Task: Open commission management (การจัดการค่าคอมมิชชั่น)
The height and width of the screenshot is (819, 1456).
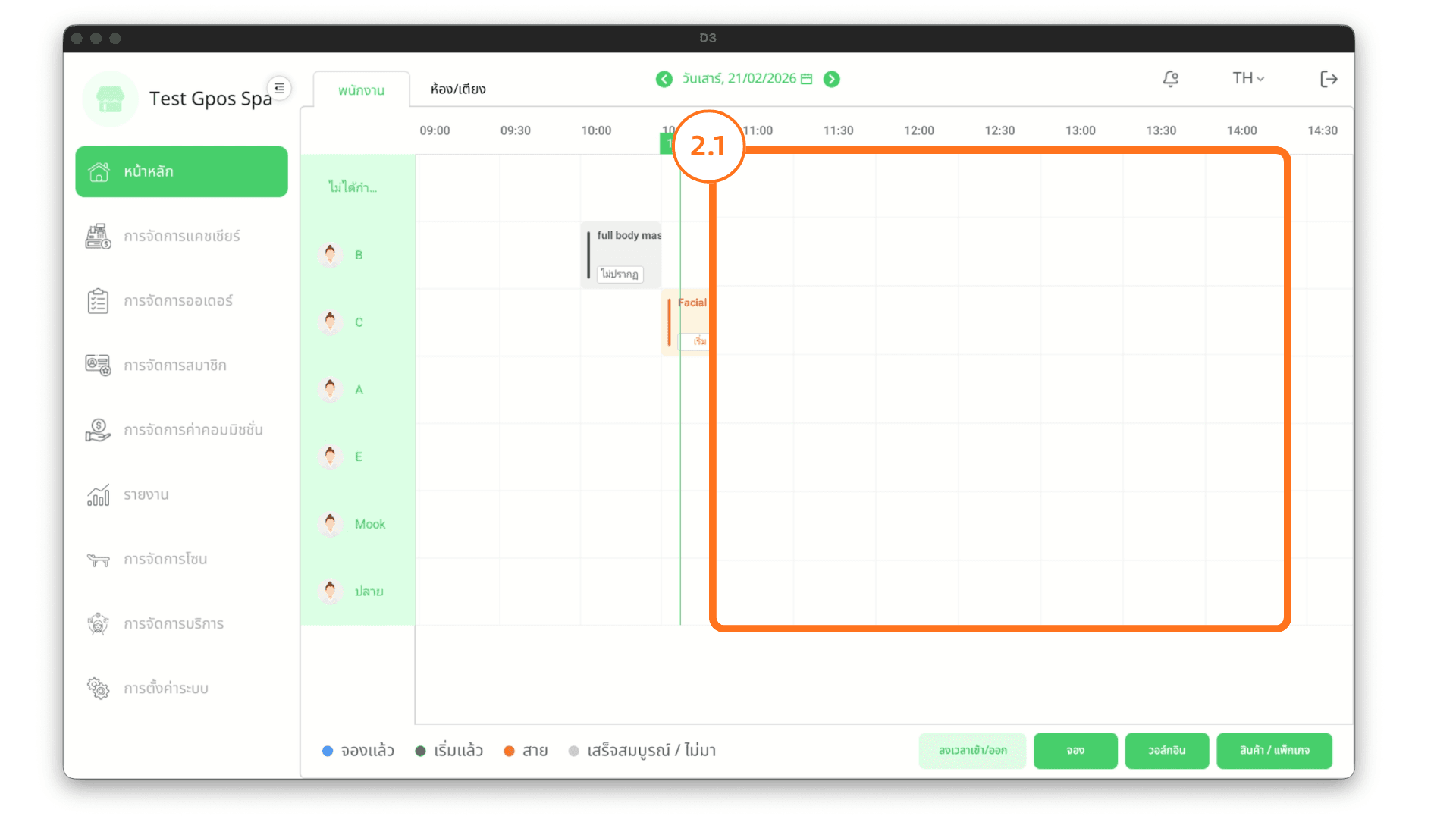Action: click(x=193, y=430)
